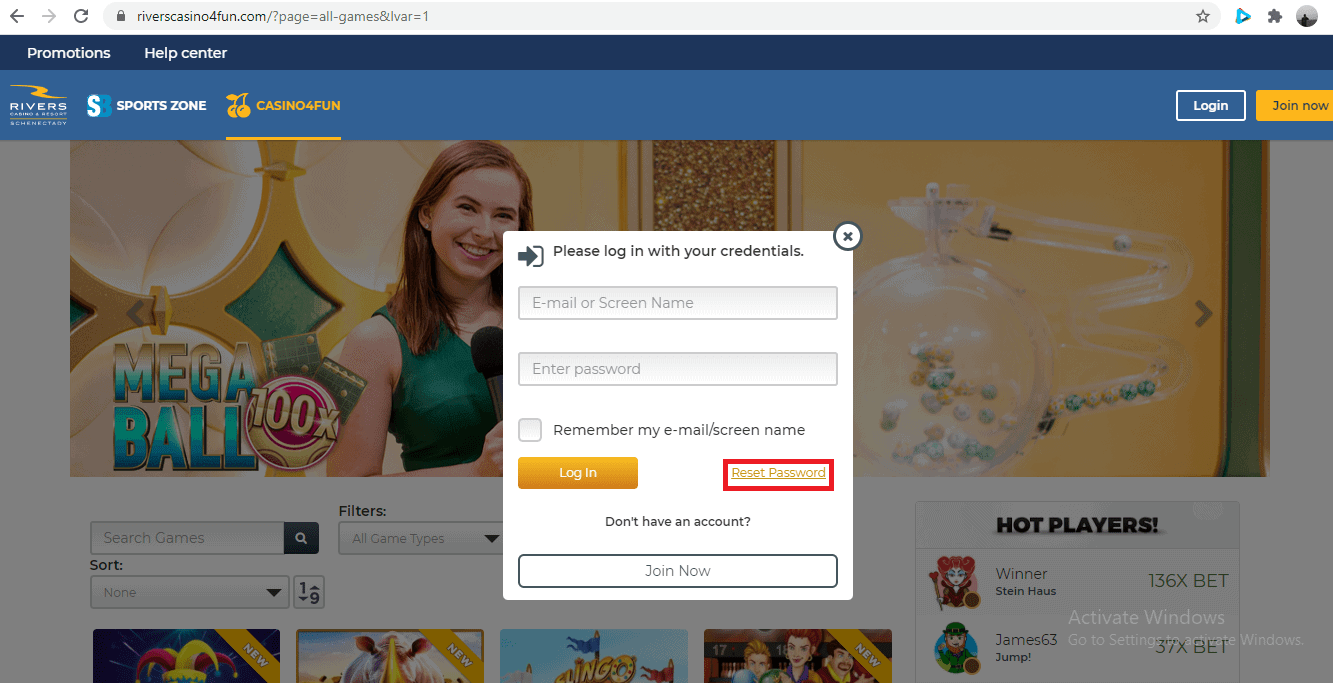
Task: Click the Rivers Casino & Resort logo
Action: click(x=37, y=105)
